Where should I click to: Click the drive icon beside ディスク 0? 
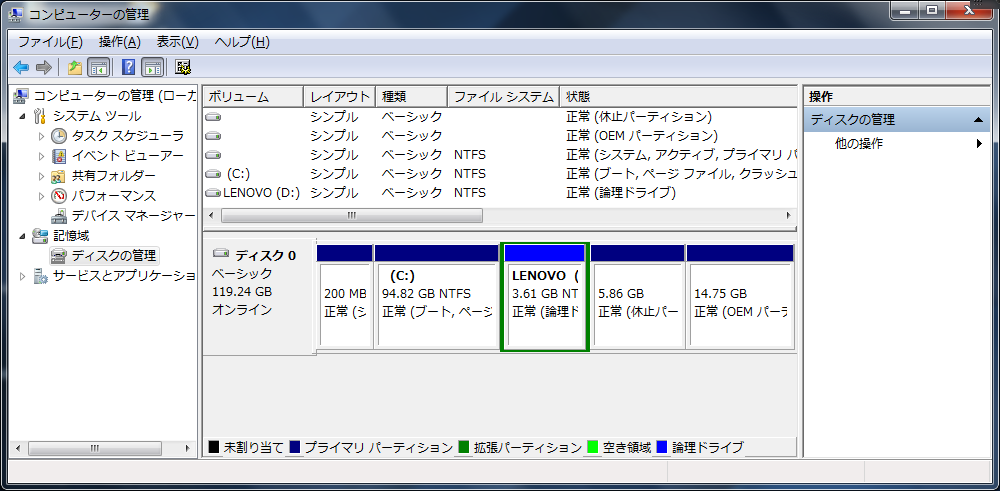click(x=221, y=253)
